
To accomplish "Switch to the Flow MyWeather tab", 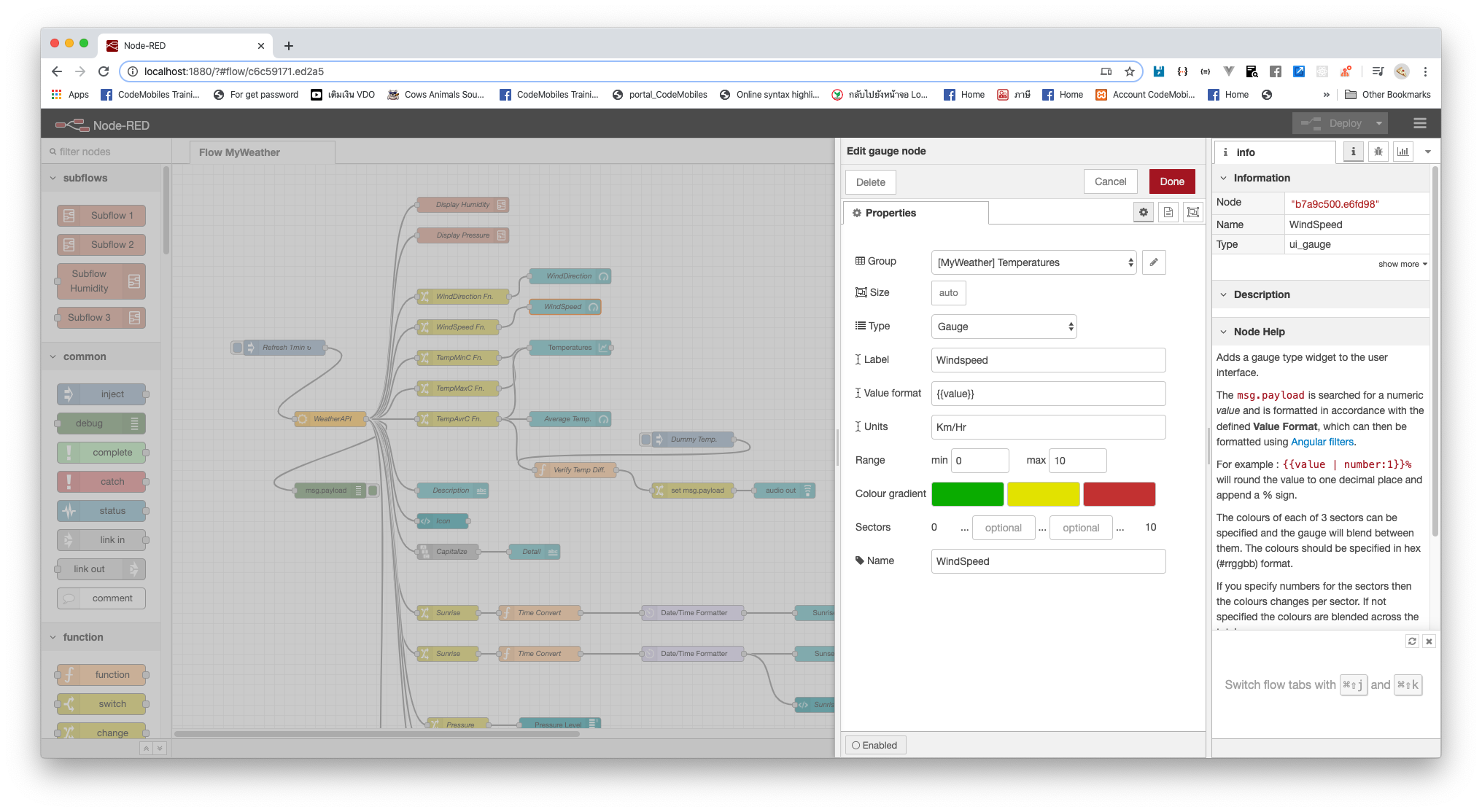I will point(262,152).
